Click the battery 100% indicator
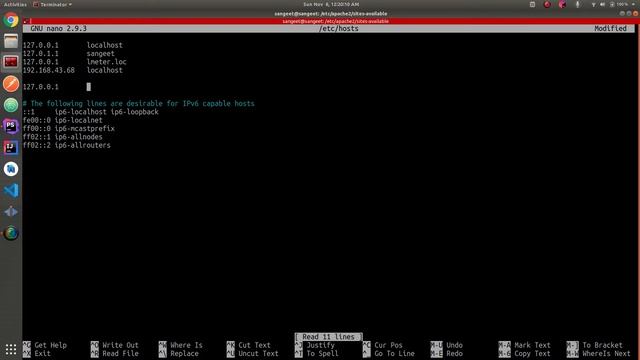Screen dimensions: 640x360 619,4
